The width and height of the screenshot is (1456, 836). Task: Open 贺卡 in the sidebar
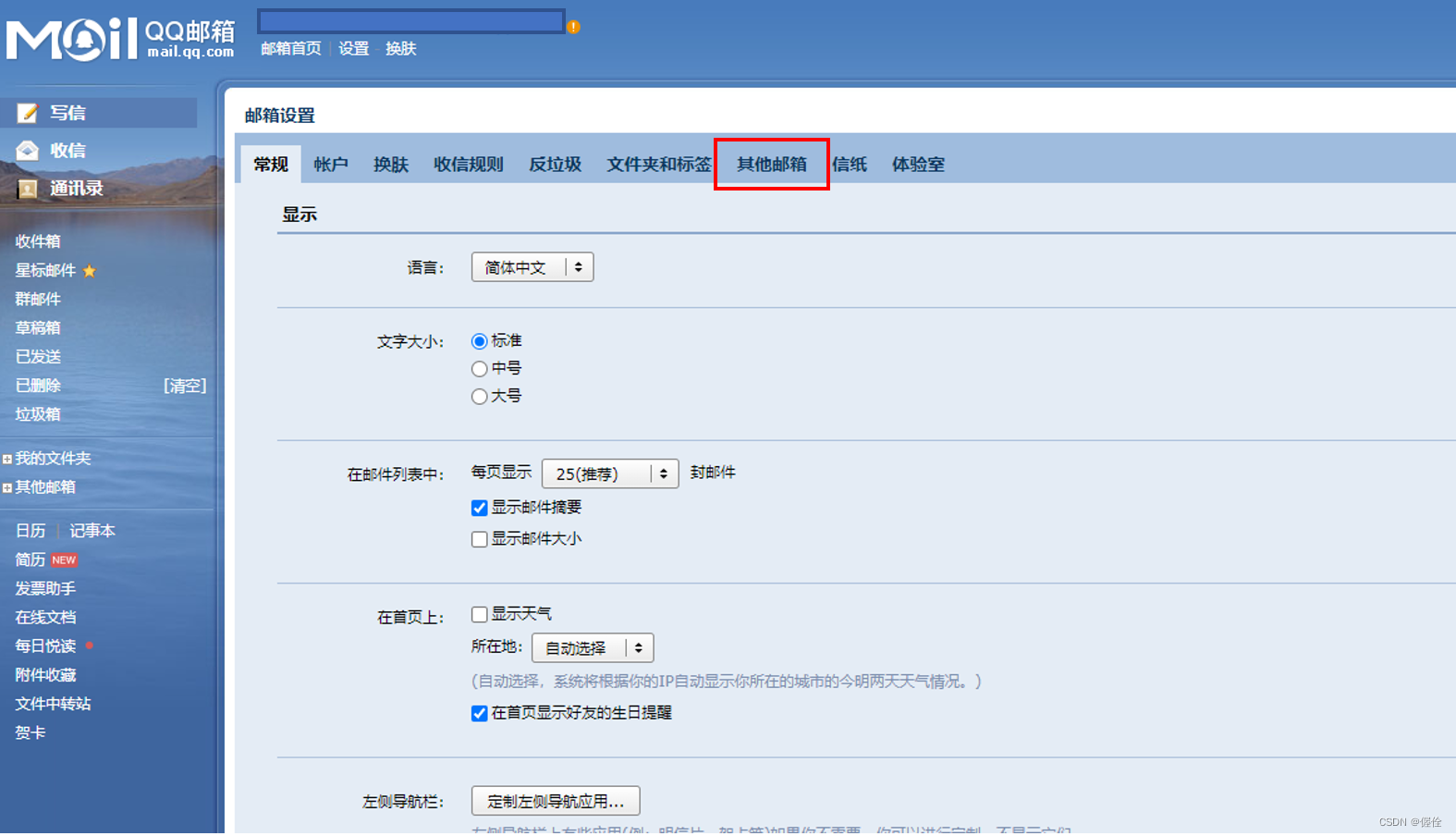pyautogui.click(x=31, y=732)
